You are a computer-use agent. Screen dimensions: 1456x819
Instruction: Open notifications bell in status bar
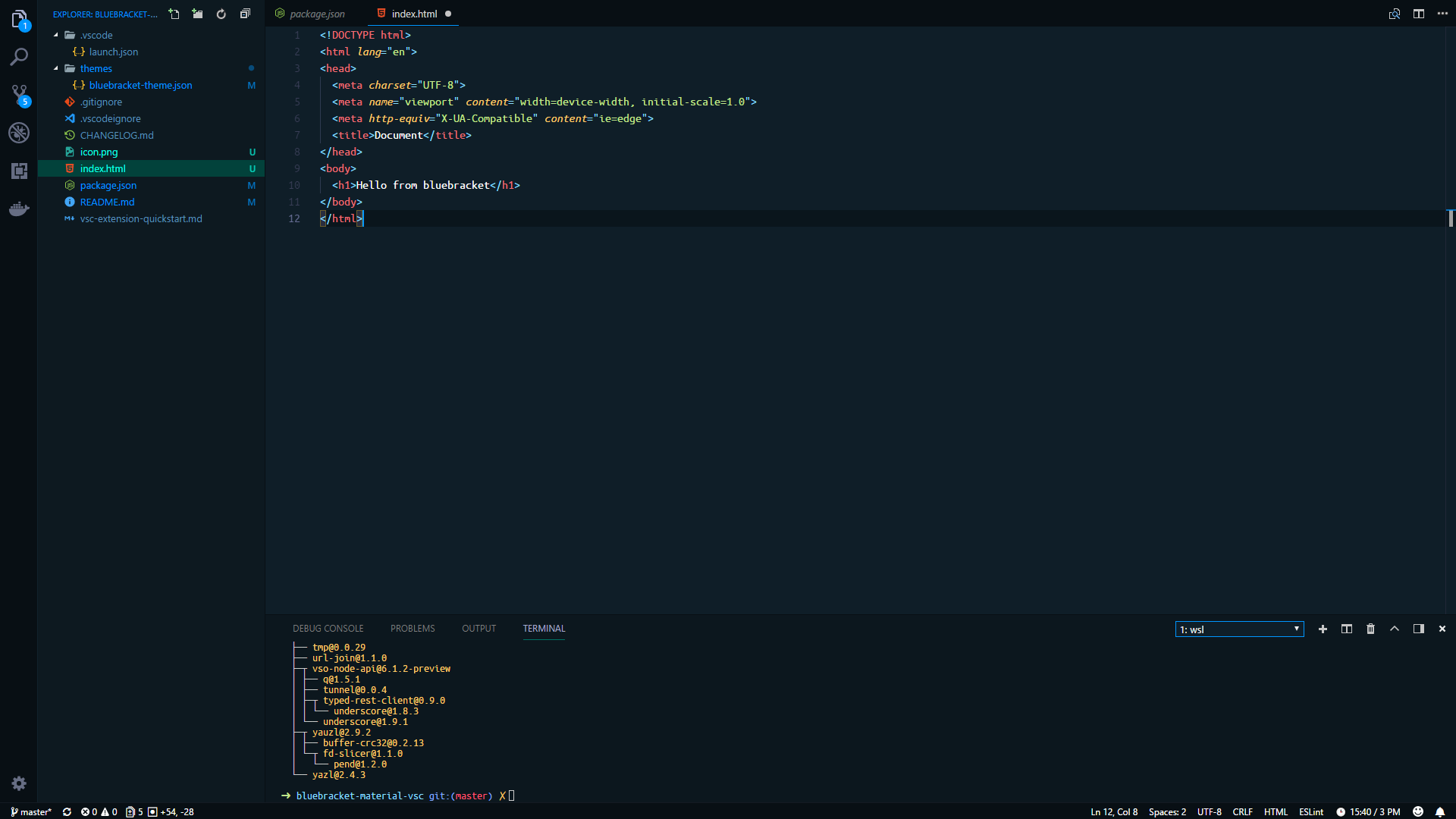[1440, 811]
